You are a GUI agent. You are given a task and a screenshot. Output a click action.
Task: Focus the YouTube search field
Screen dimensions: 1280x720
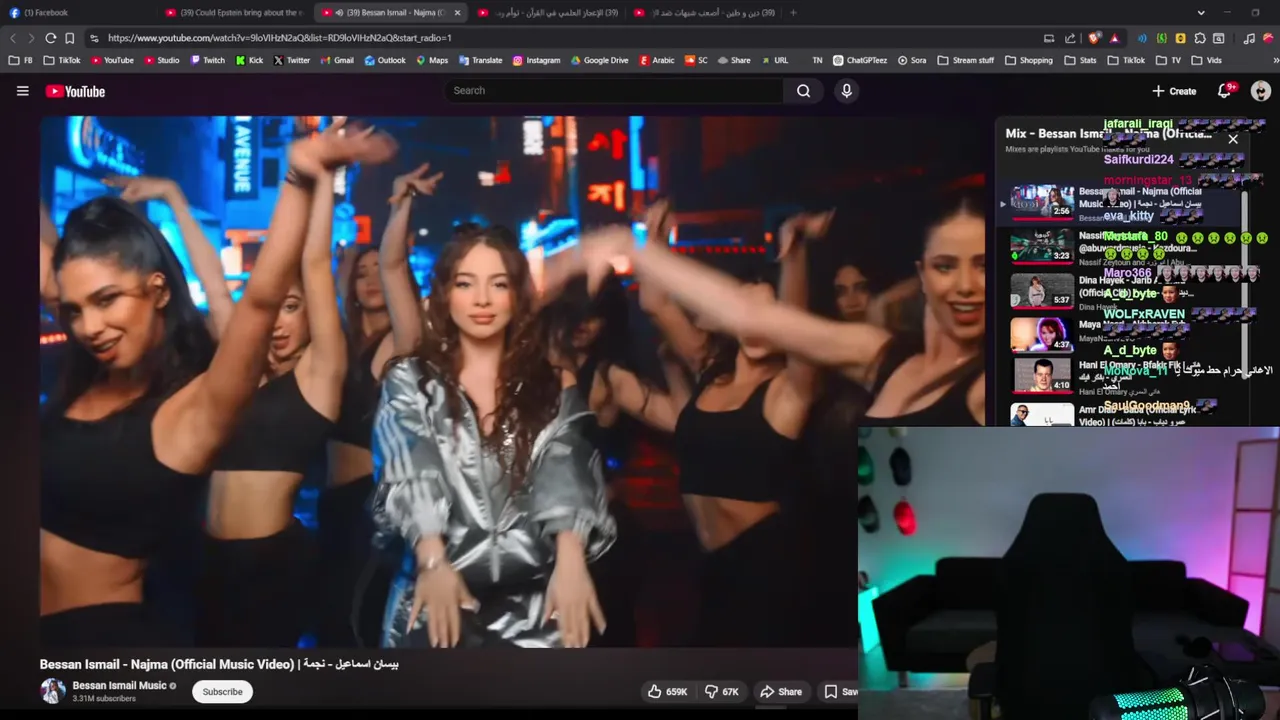pos(614,91)
